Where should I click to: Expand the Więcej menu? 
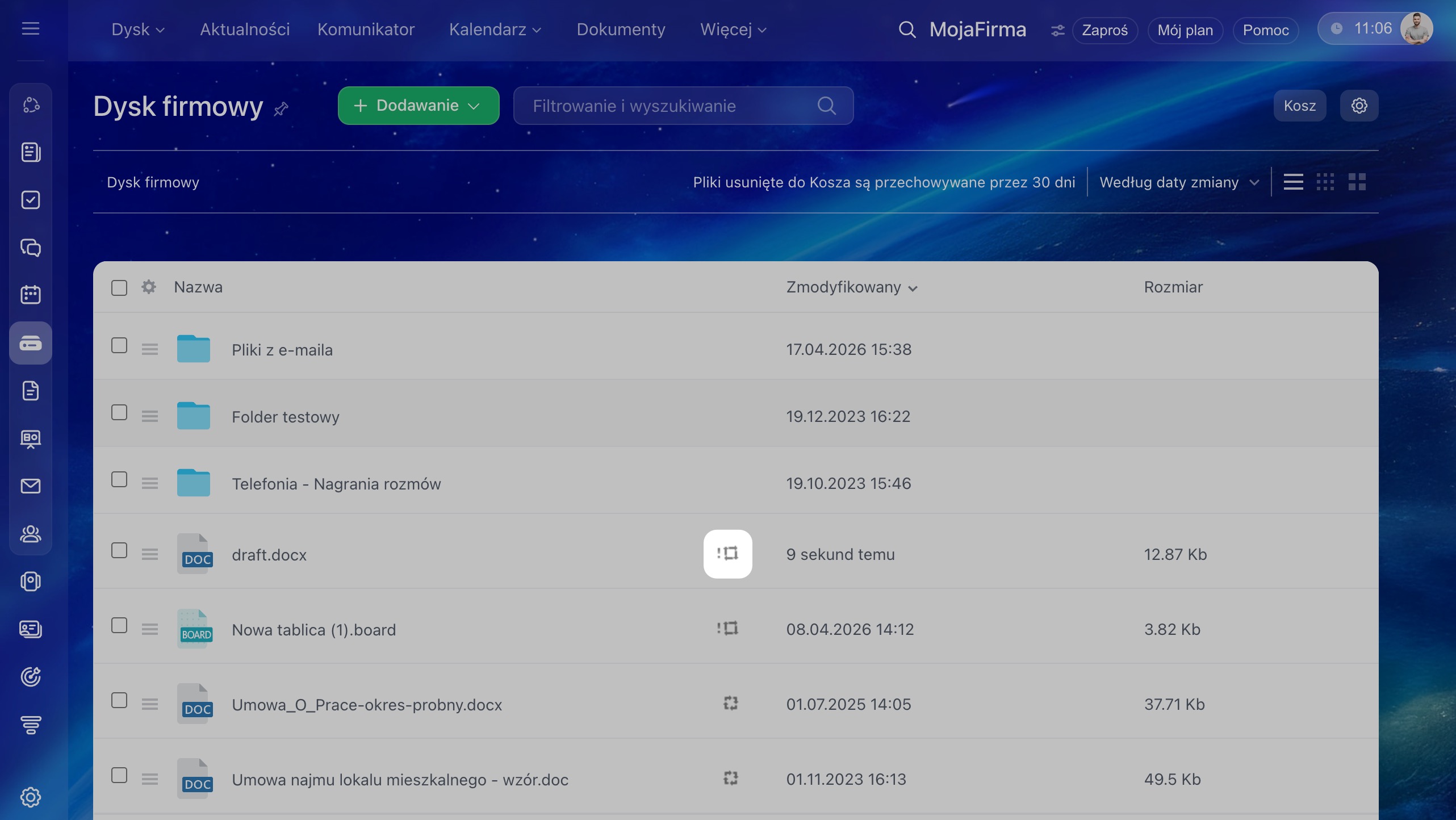tap(733, 30)
